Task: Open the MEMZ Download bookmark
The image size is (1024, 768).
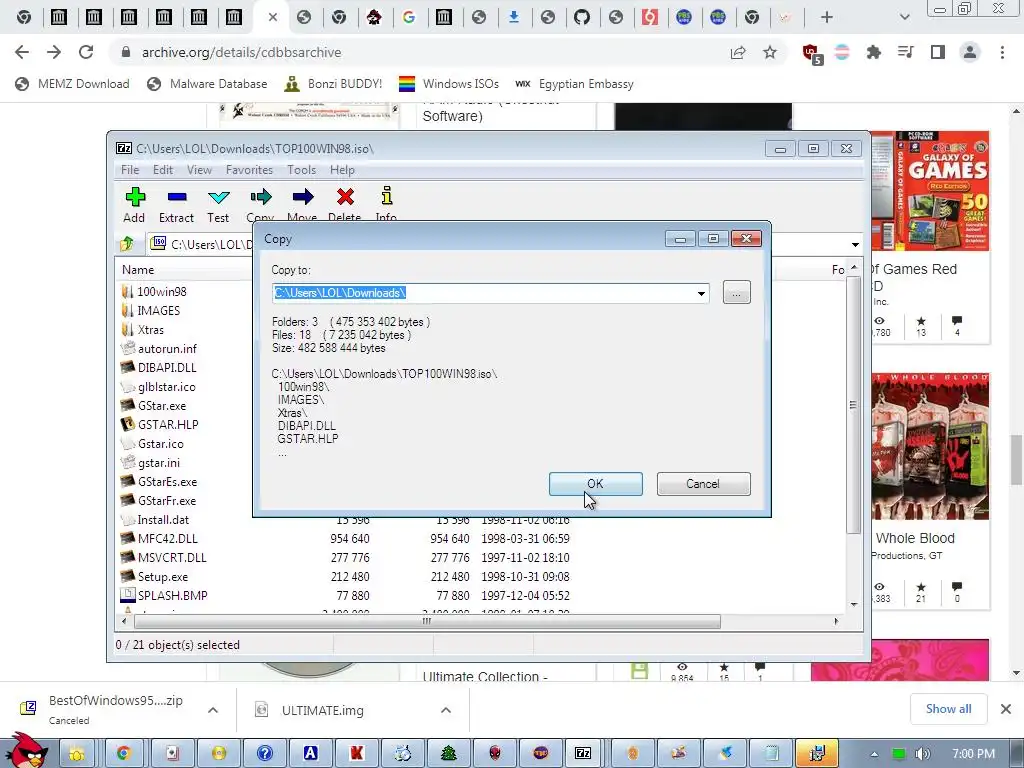Action: point(72,84)
